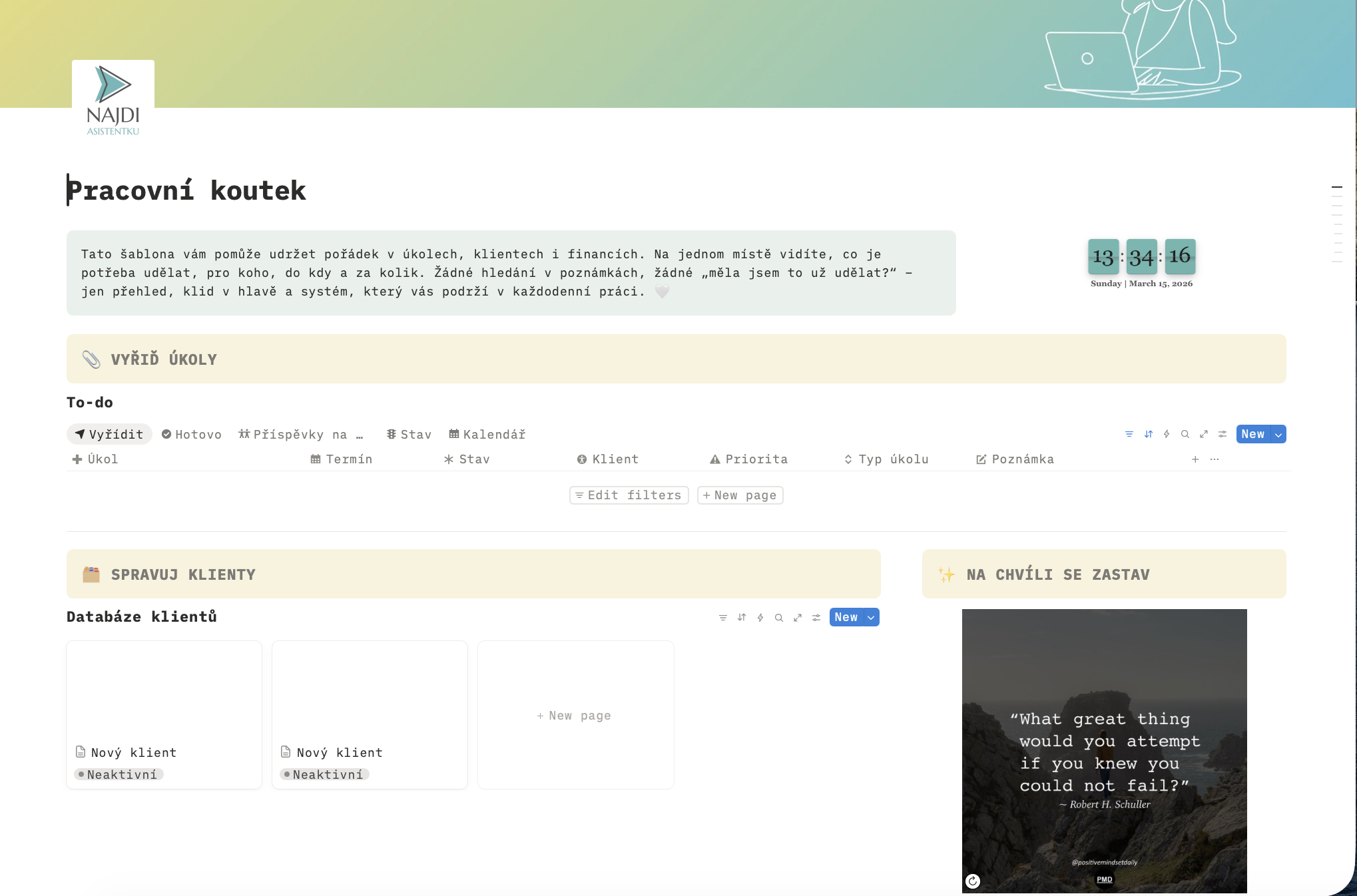Viewport: 1357px width, 896px height.
Task: Reload the quote image widget
Action: [973, 881]
